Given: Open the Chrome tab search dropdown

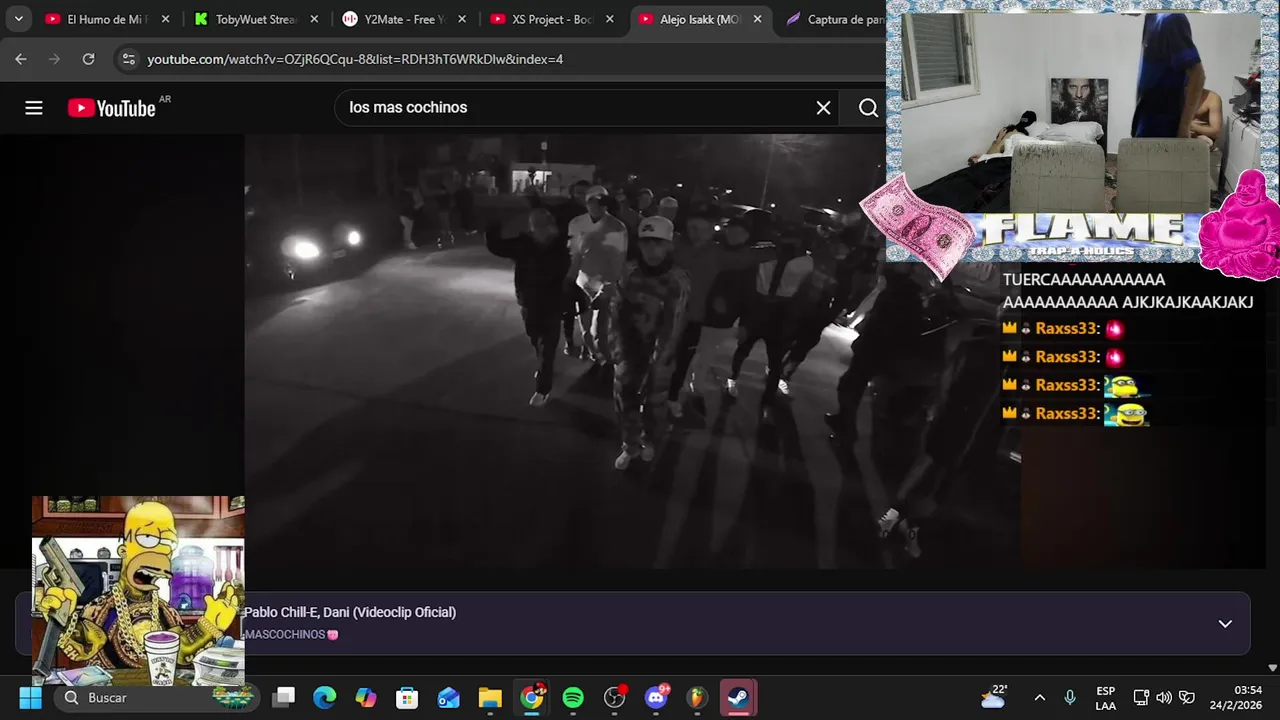Looking at the screenshot, I should (x=18, y=19).
